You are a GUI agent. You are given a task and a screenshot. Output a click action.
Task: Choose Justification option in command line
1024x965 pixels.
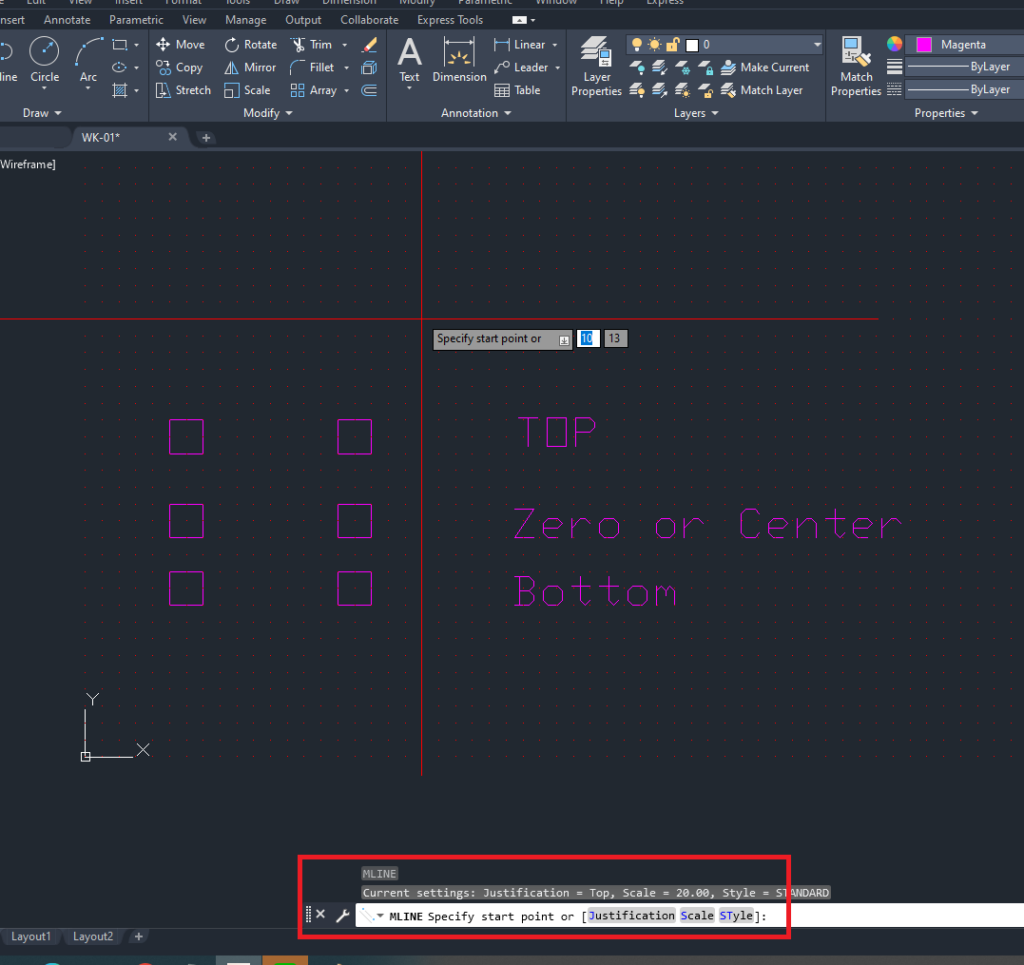coord(631,916)
